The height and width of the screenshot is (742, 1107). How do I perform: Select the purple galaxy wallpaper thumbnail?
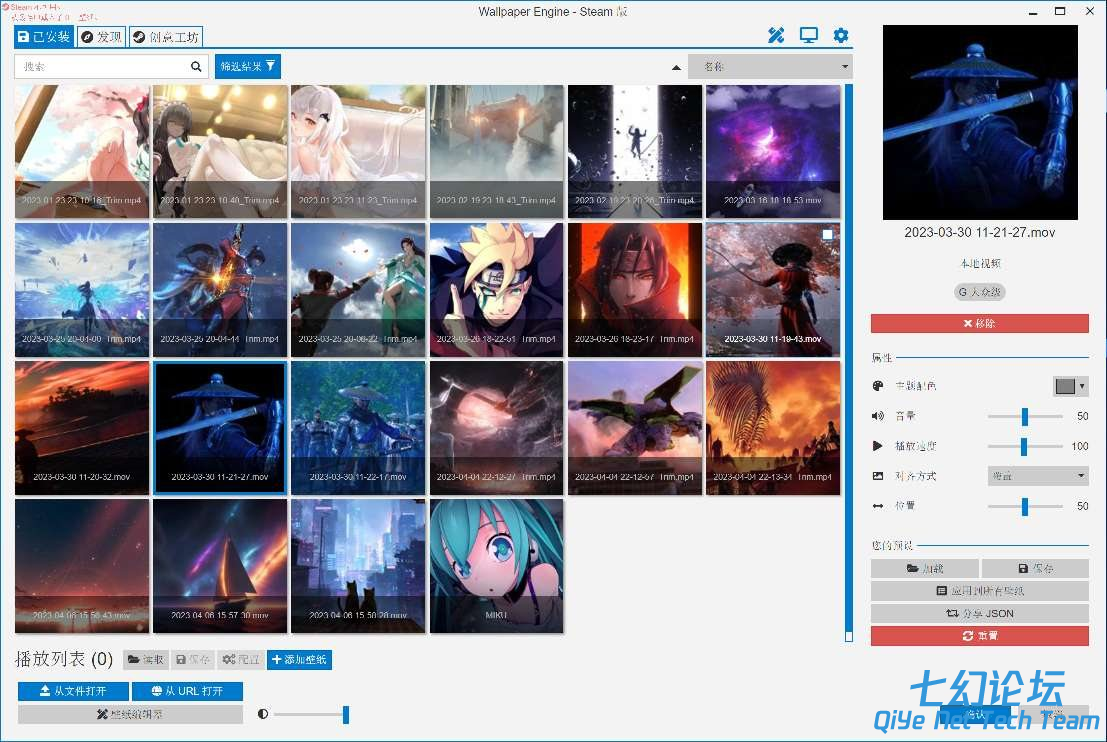[x=773, y=151]
